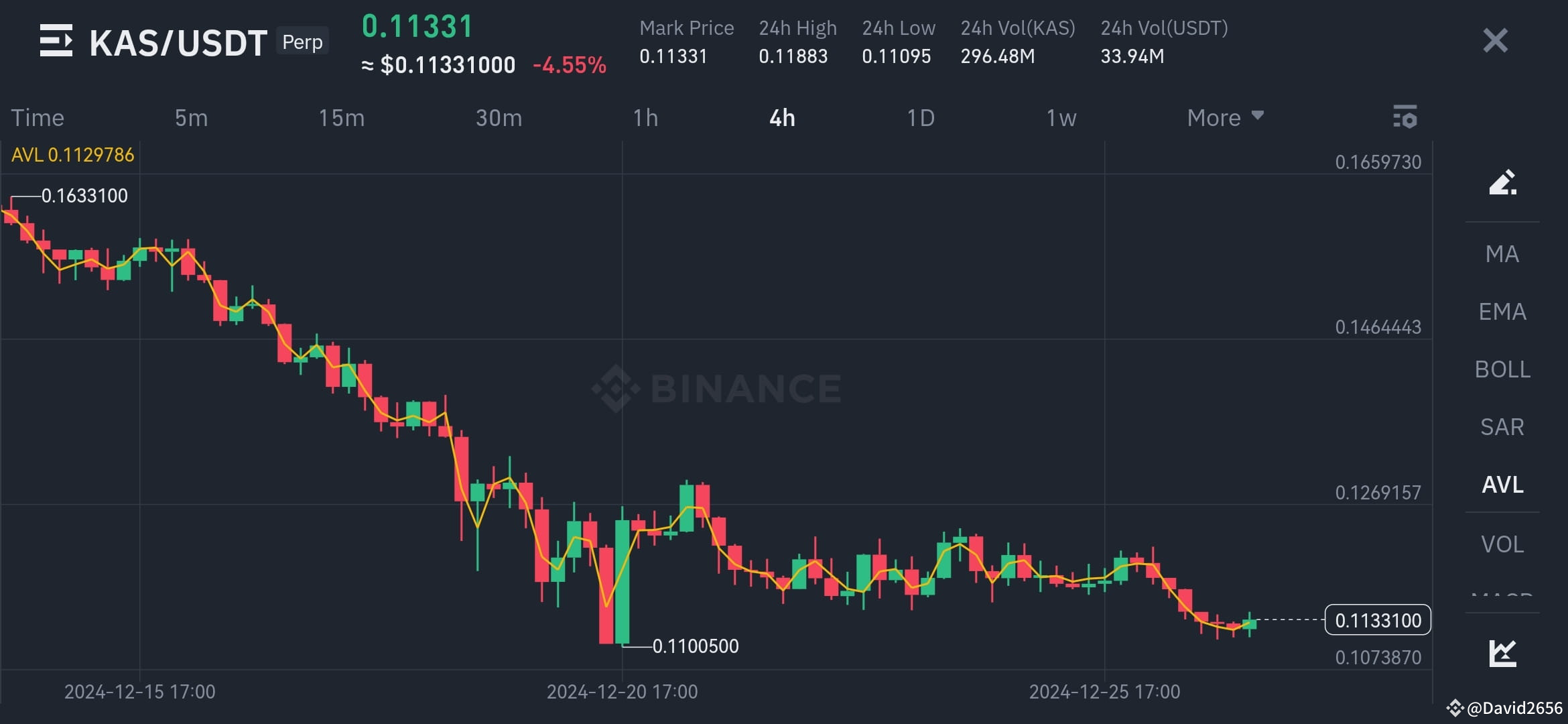Viewport: 1568px width, 724px height.
Task: Click the Binance watermark logo on chart
Action: point(716,388)
